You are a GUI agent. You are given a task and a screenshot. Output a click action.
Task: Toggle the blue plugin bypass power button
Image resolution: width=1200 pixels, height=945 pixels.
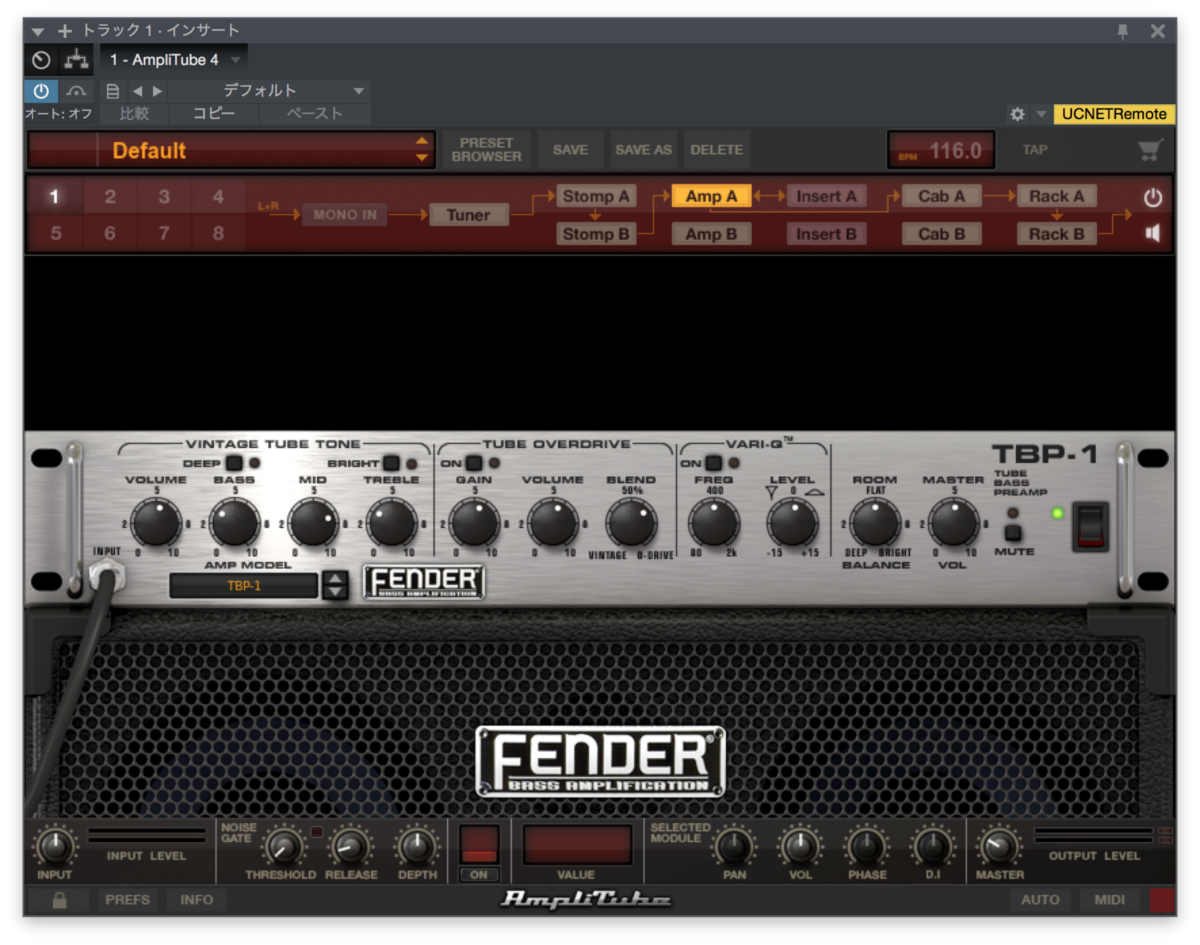click(x=41, y=91)
